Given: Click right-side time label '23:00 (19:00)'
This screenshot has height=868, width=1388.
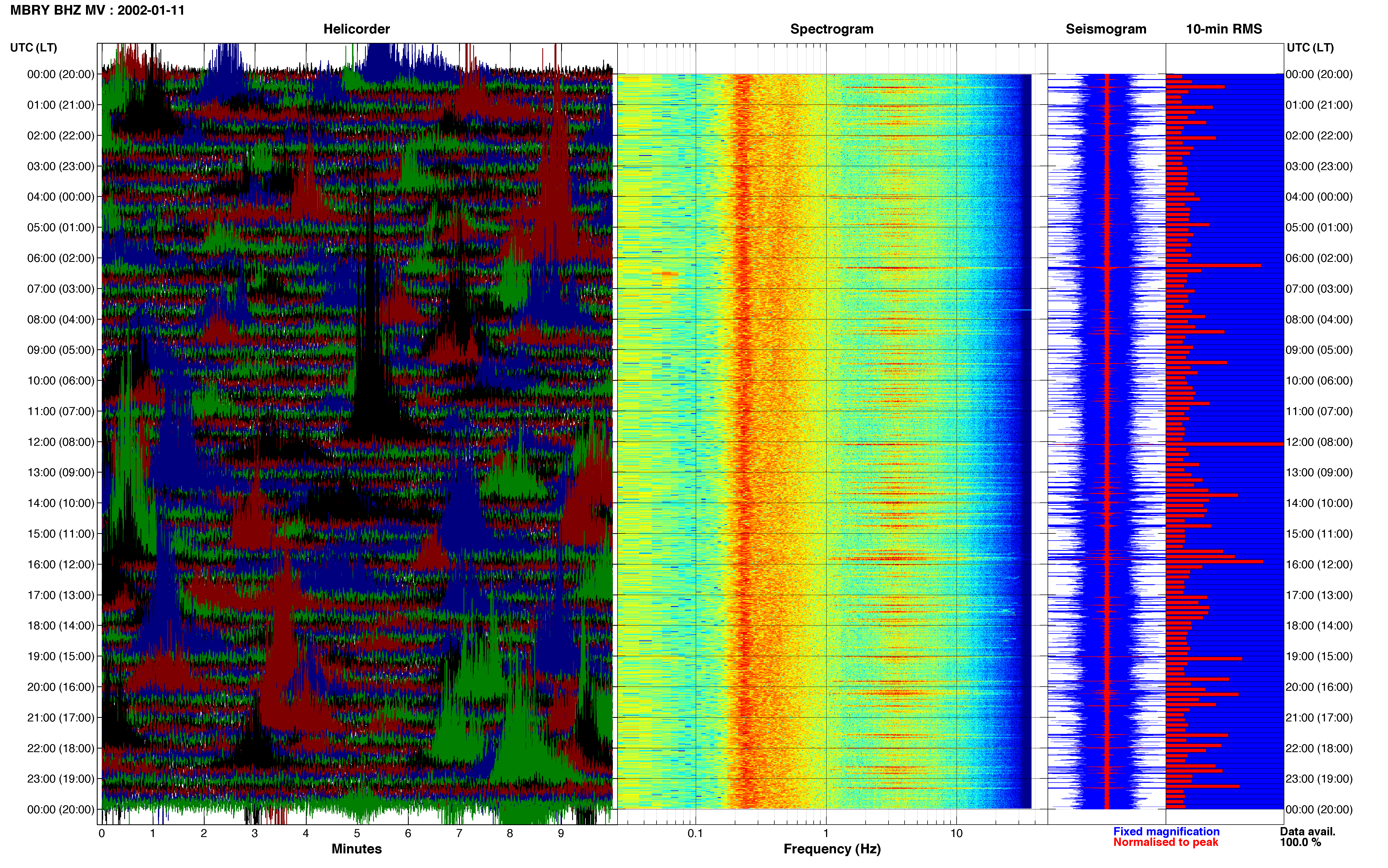Looking at the screenshot, I should (1319, 779).
